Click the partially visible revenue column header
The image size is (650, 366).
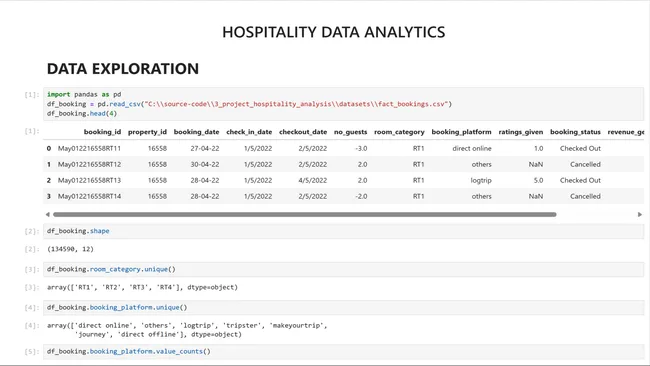point(626,132)
